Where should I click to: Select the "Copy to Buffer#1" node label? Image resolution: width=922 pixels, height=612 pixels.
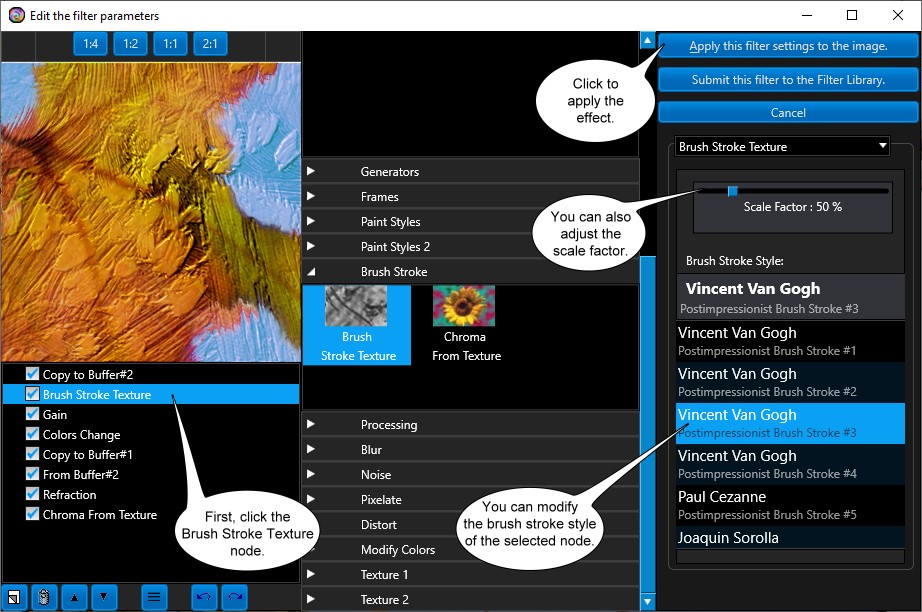tap(88, 454)
